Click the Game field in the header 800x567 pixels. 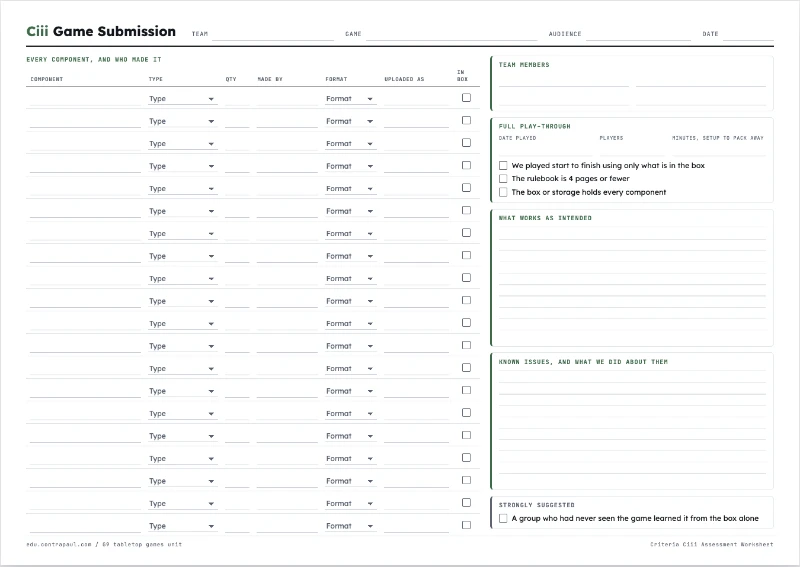click(452, 34)
